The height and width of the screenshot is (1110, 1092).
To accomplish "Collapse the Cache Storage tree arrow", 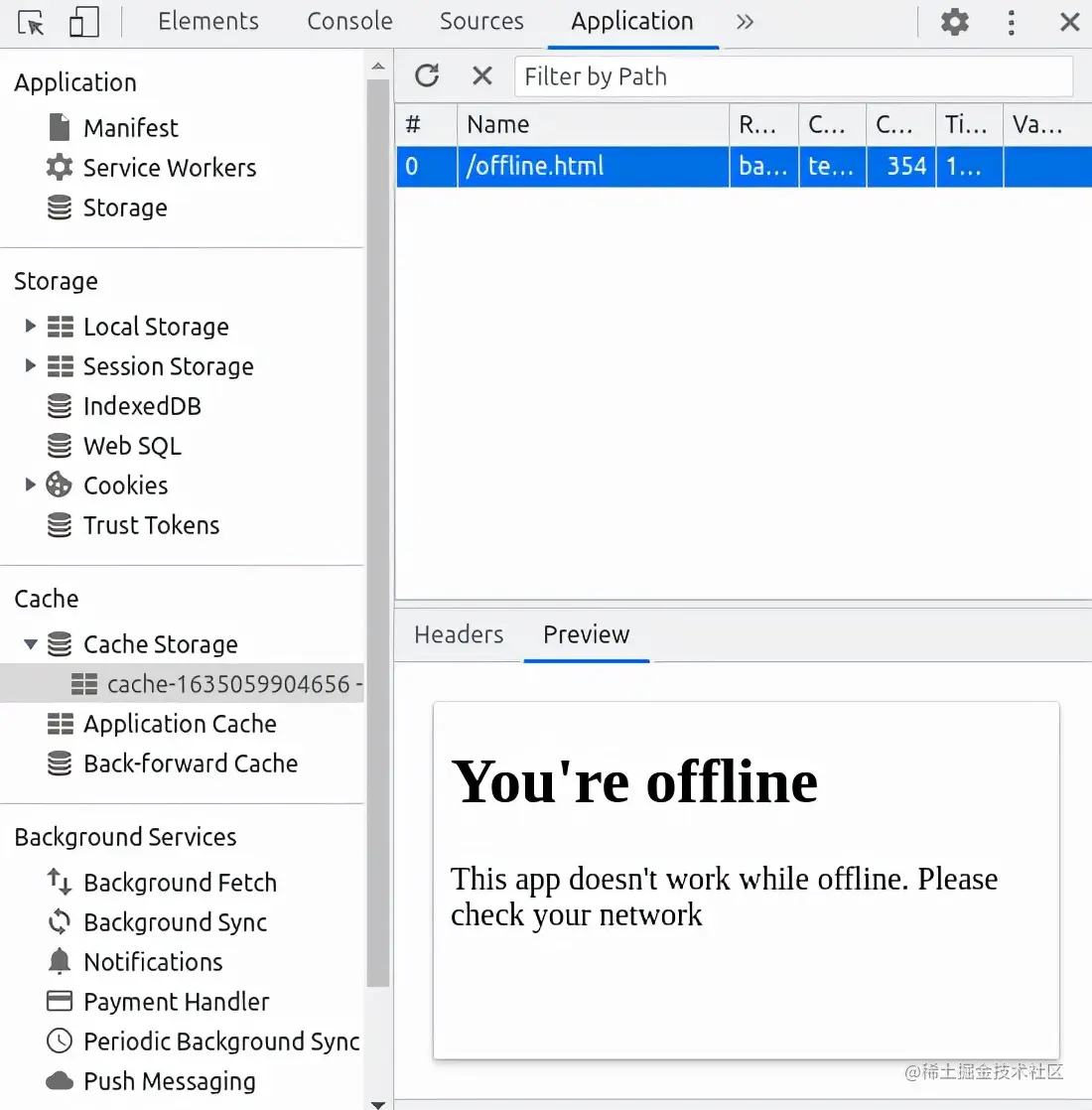I will click(x=30, y=643).
